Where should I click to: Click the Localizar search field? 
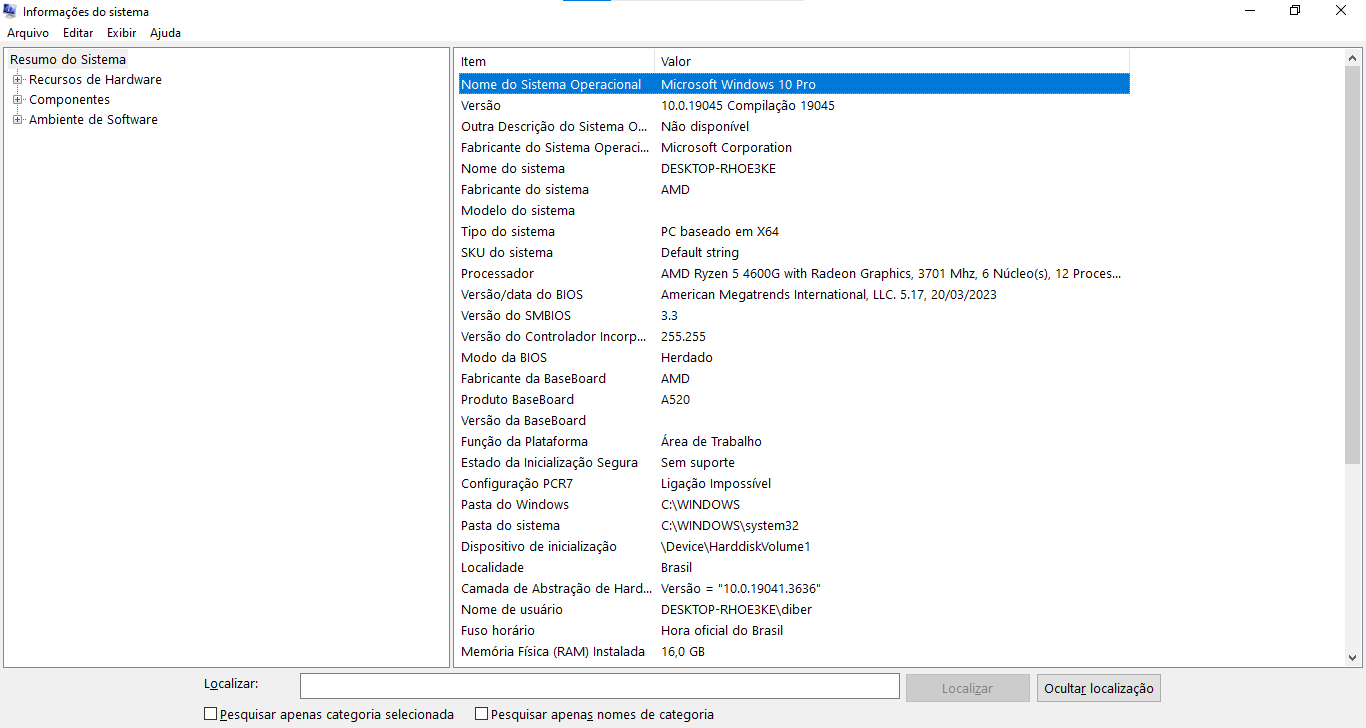click(600, 686)
